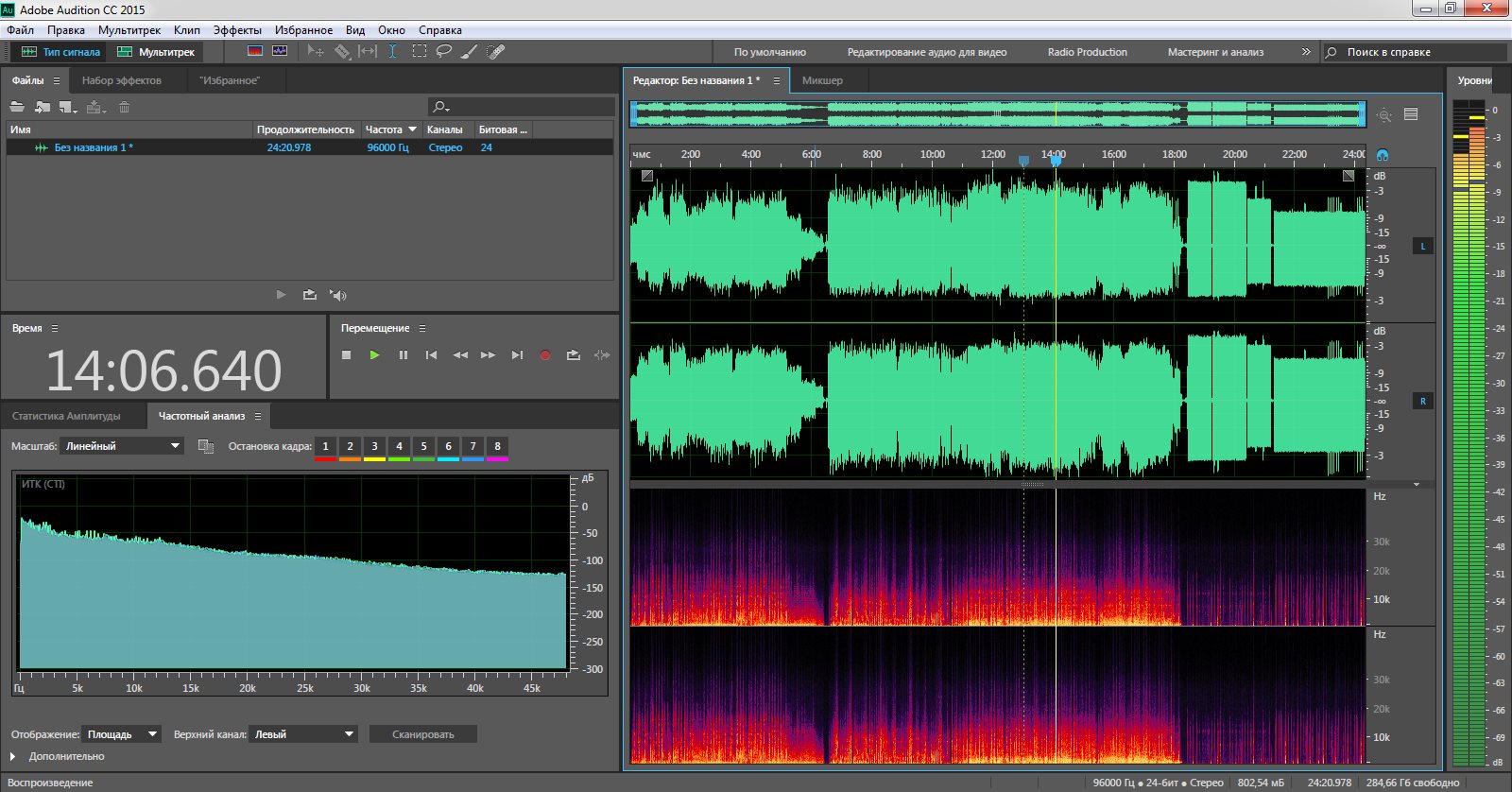Switch to the Микшер tab
The width and height of the screenshot is (1512, 792).
pyautogui.click(x=822, y=81)
